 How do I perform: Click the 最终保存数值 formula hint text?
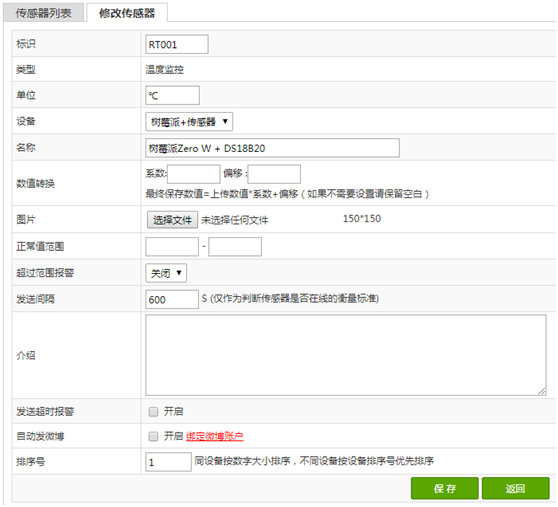[x=287, y=194]
